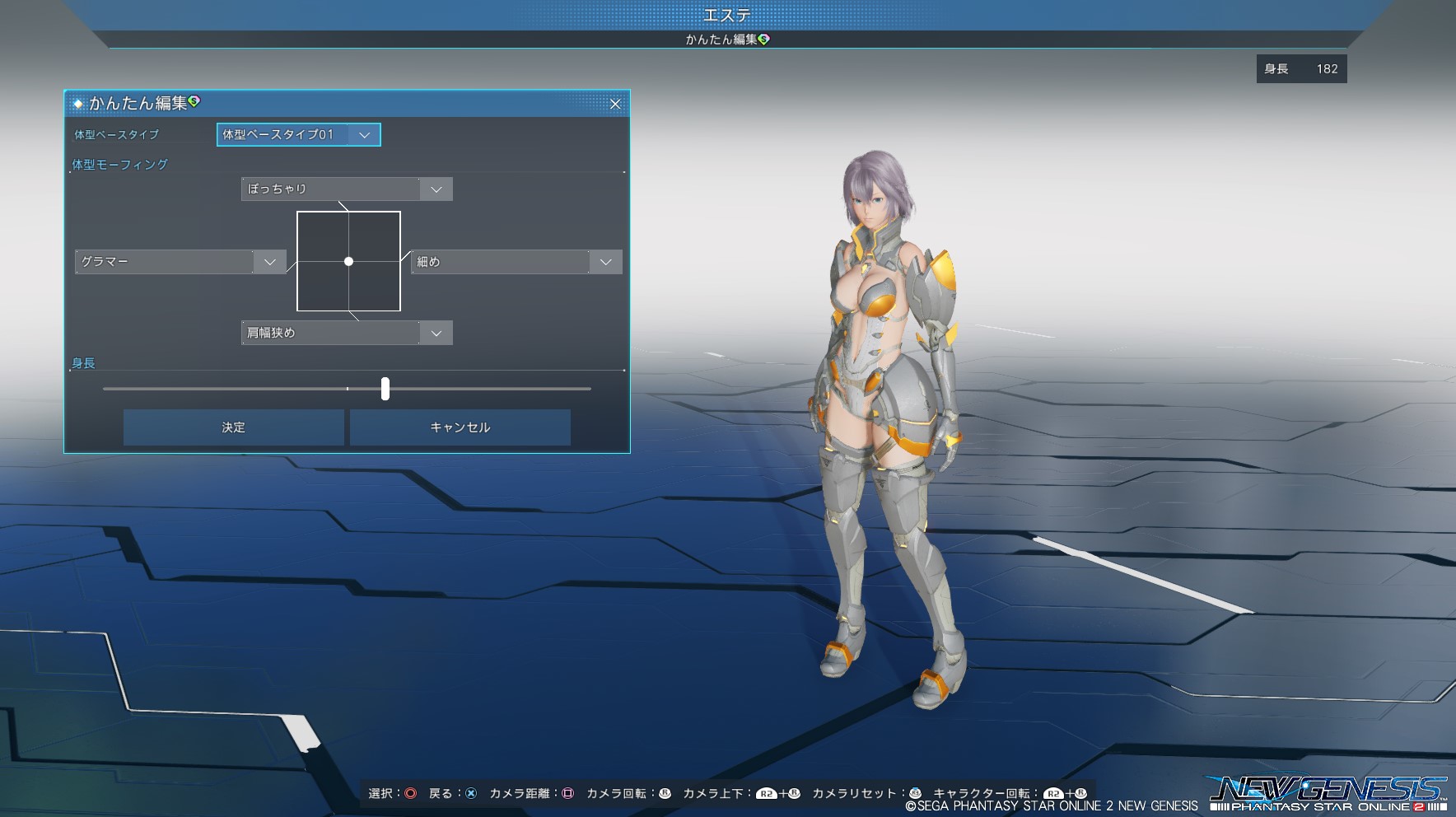Click the blue cross 戻る button icon
This screenshot has width=1456, height=817.
tap(471, 793)
